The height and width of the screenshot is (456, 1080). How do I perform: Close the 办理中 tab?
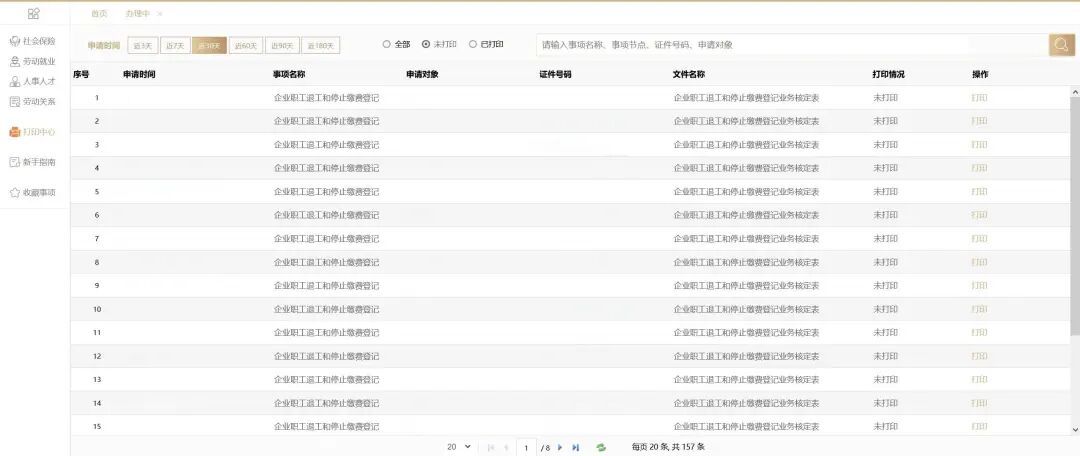[x=160, y=14]
